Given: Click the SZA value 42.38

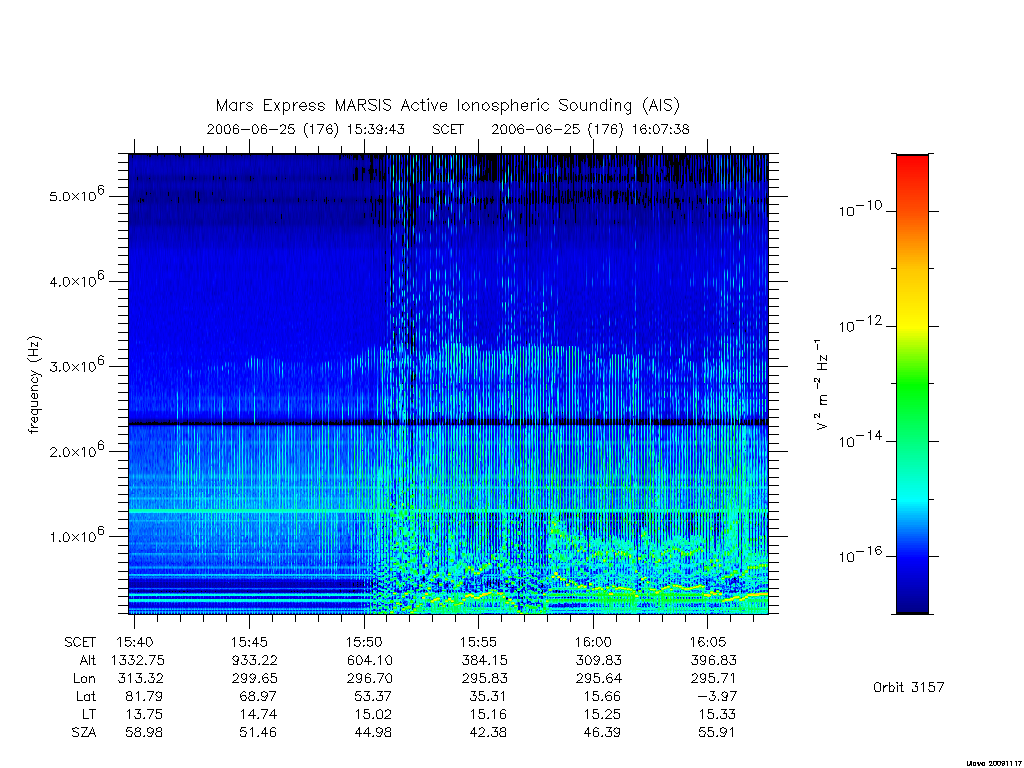Looking at the screenshot, I should pos(488,732).
